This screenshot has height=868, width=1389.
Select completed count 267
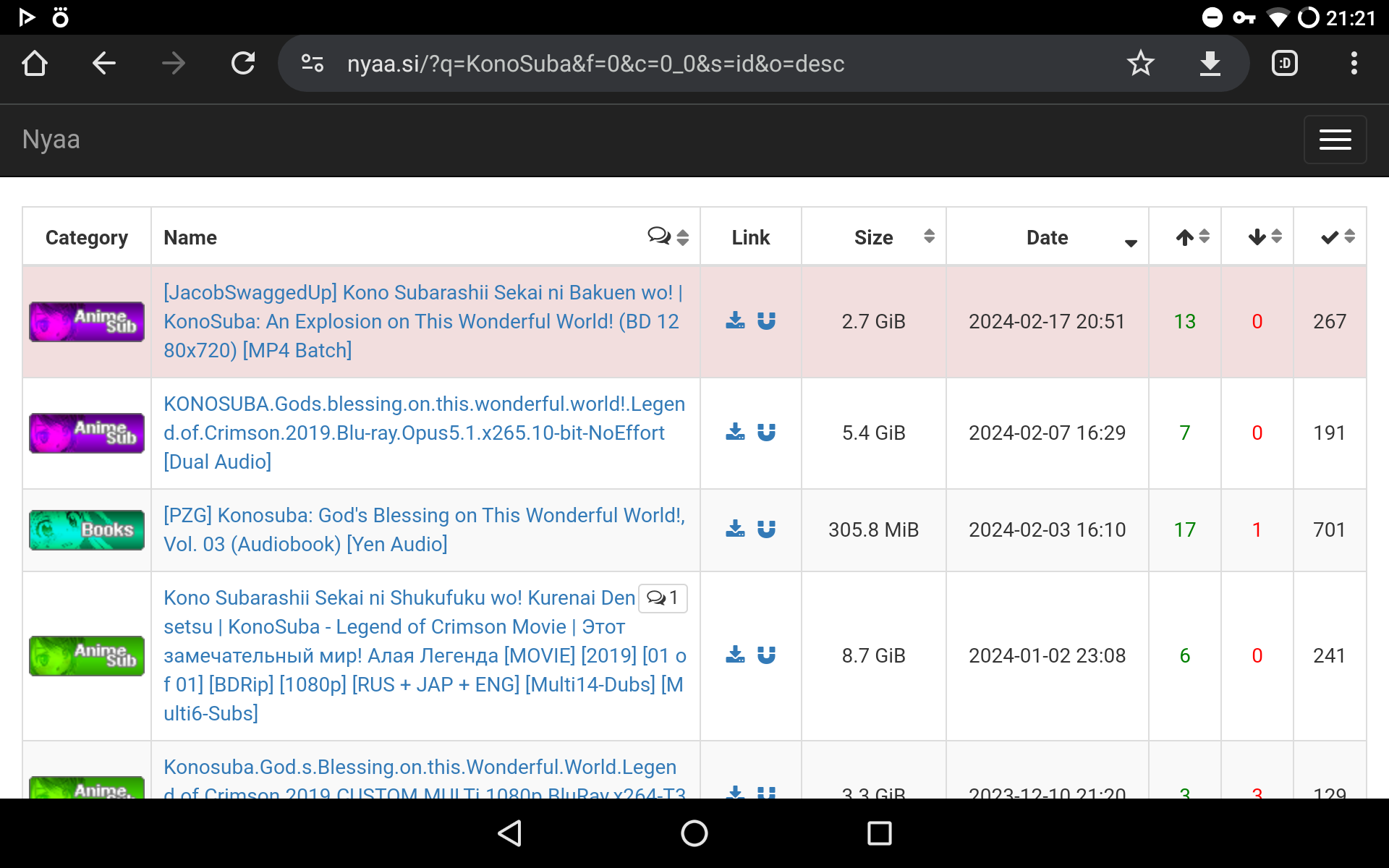1330,321
